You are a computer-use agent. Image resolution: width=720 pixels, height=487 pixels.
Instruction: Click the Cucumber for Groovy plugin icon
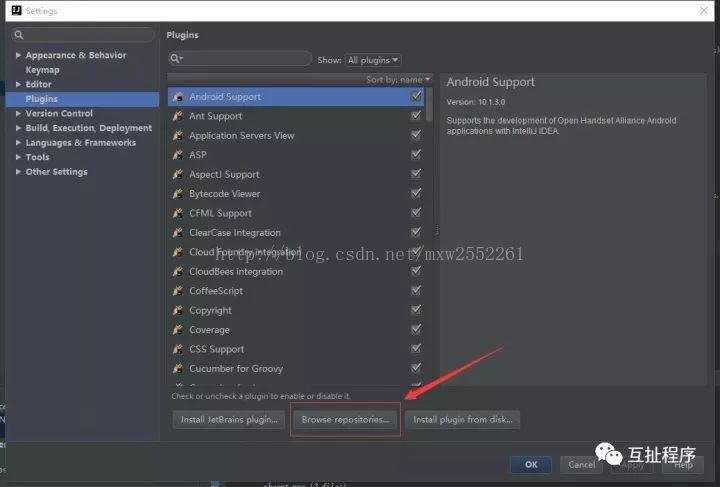178,368
